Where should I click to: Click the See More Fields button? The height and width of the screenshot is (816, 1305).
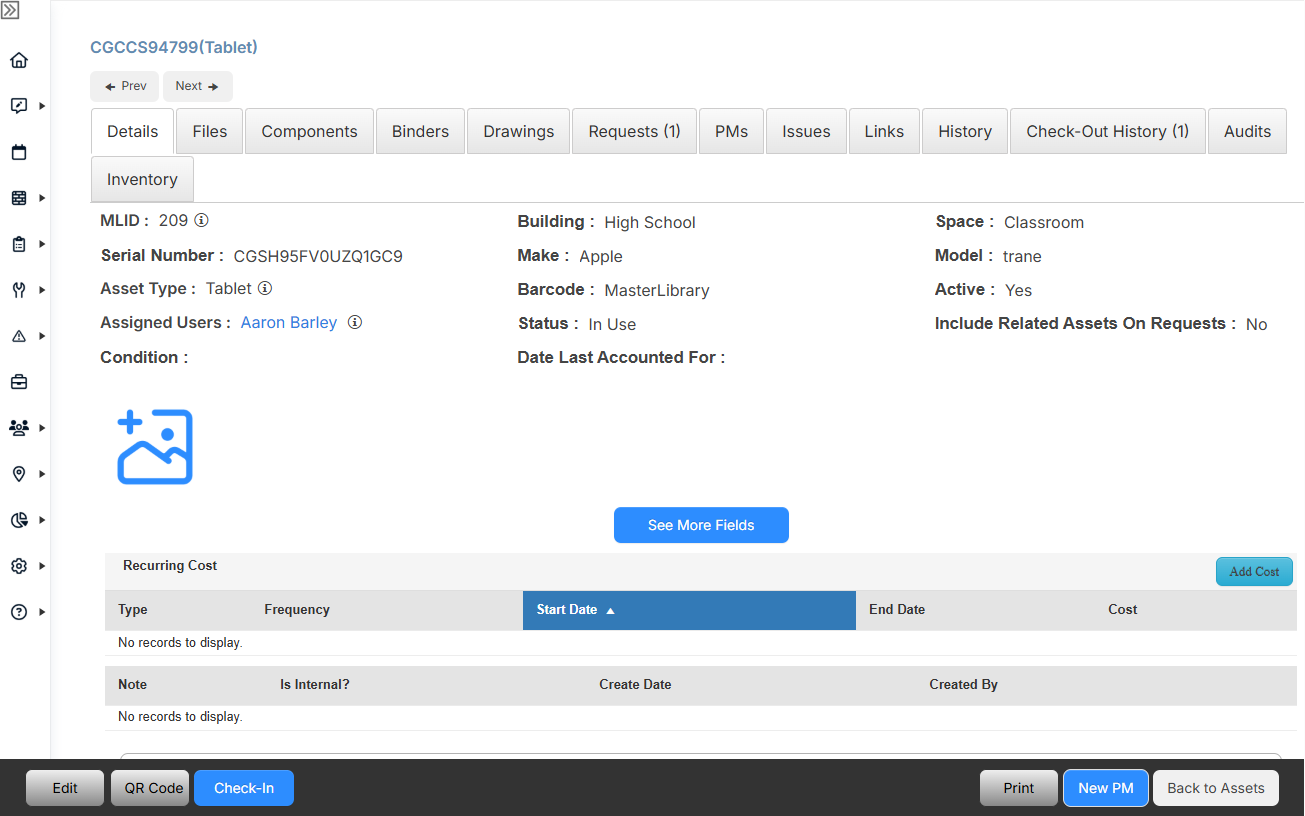pos(701,525)
